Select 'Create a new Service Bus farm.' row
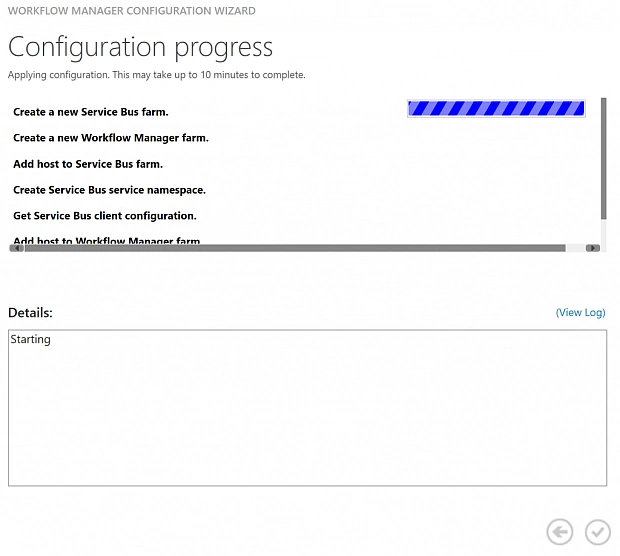Image resolution: width=620 pixels, height=556 pixels. point(91,112)
